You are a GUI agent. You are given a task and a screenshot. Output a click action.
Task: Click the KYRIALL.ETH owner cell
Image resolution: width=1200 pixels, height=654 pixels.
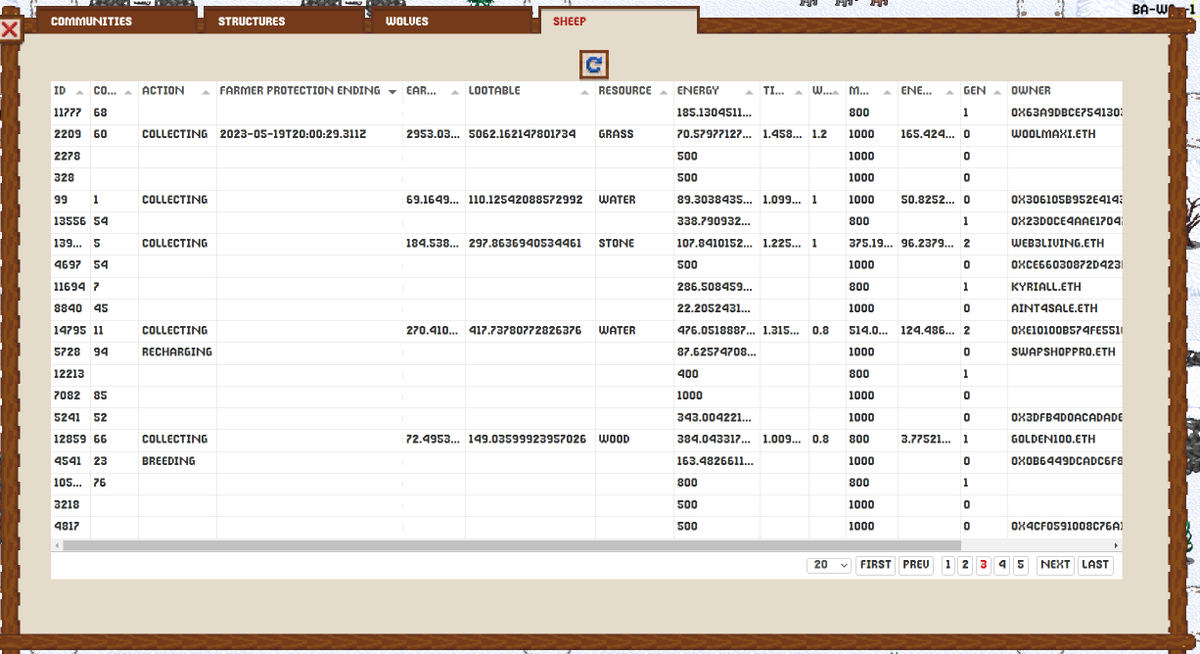click(1065, 286)
